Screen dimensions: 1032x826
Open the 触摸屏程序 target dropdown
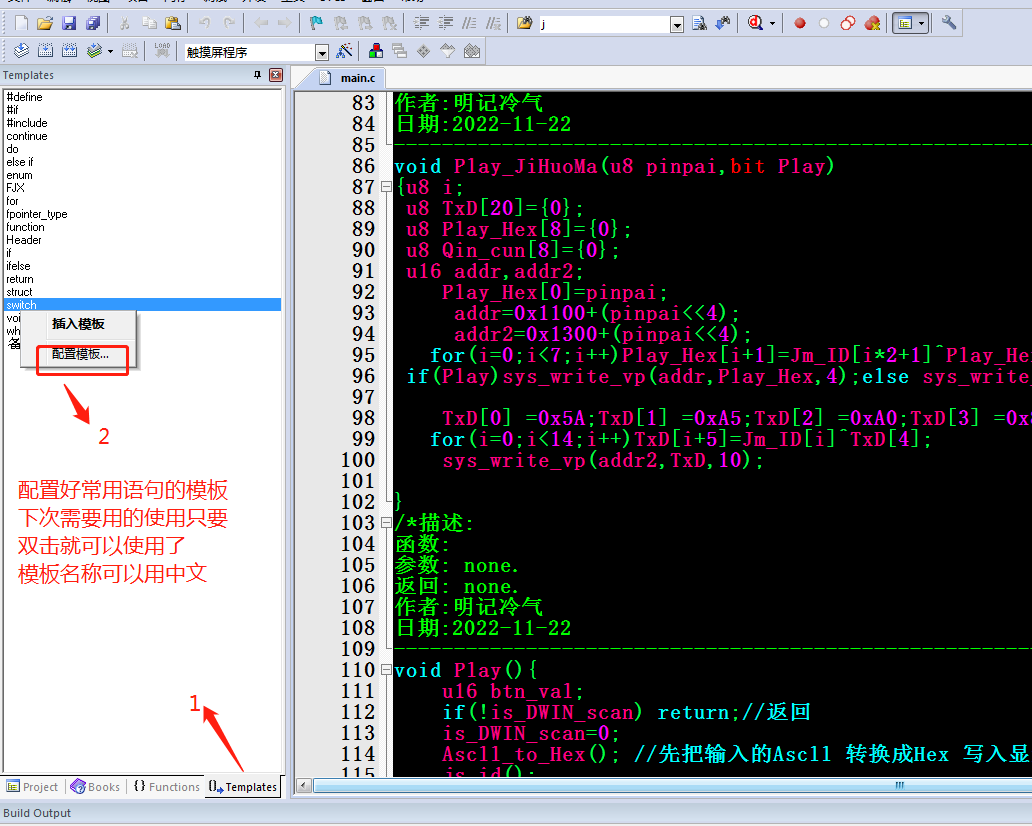pos(321,52)
